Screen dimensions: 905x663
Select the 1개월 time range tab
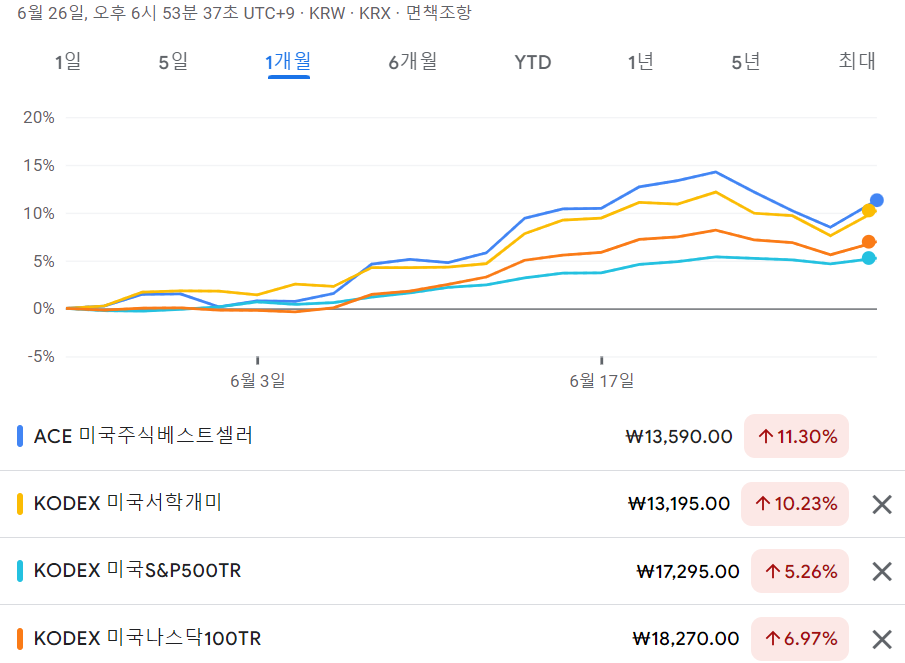(288, 61)
